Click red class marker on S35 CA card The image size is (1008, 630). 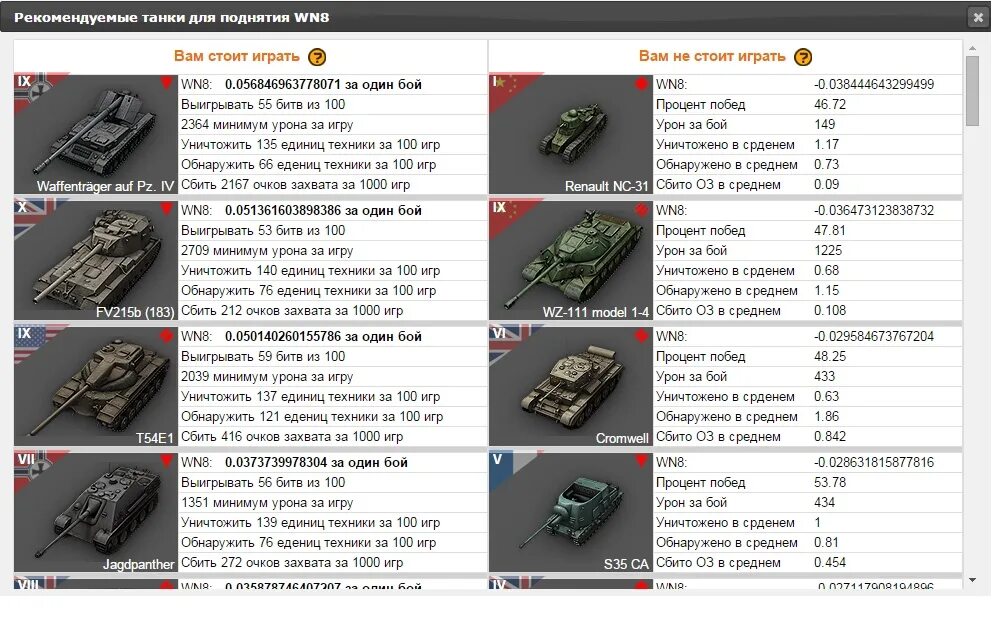click(x=641, y=461)
